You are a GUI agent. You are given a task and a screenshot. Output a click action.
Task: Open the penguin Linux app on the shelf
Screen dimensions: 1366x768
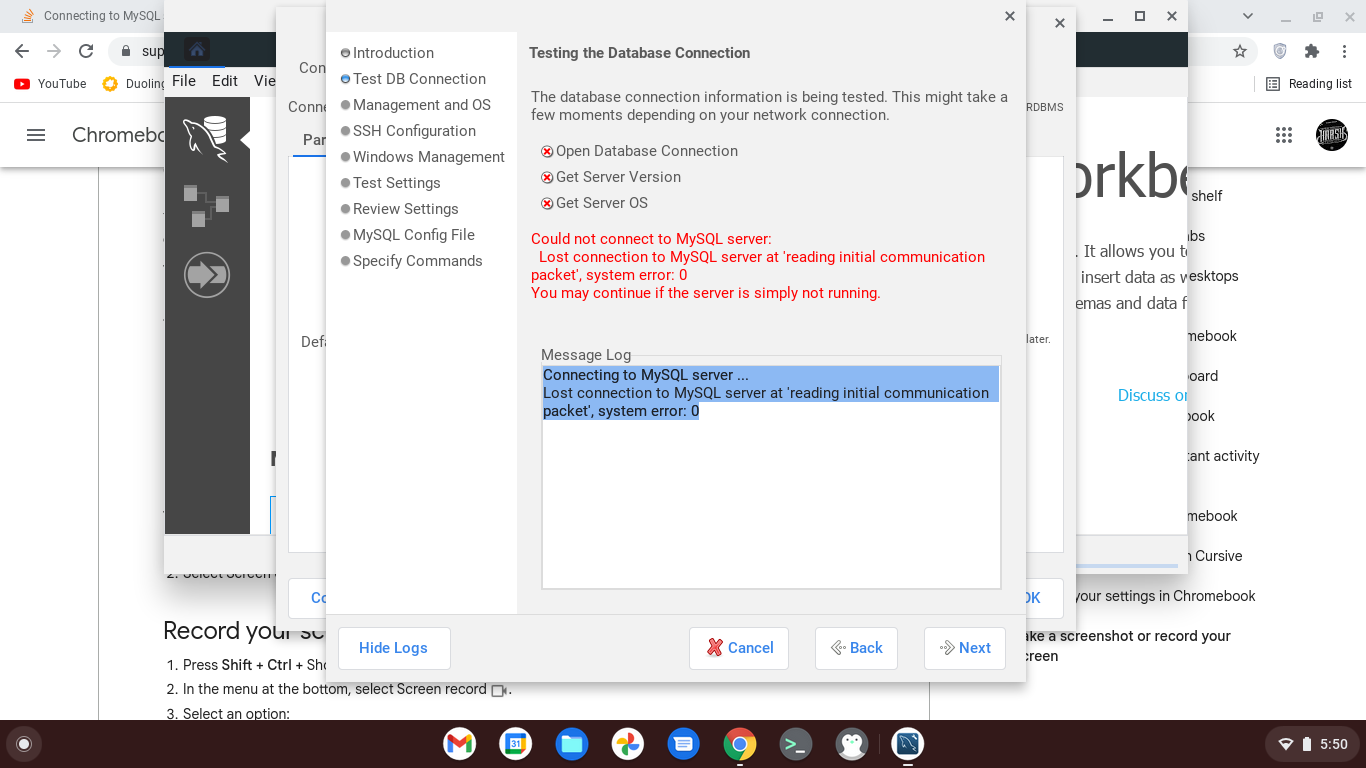click(851, 744)
